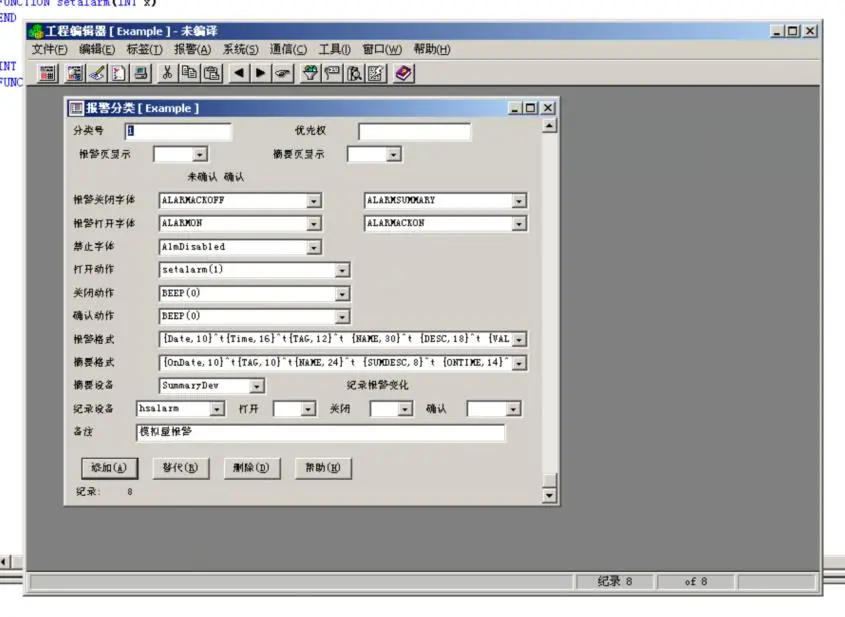Click the form scrollbar down arrow
The width and height of the screenshot is (845, 617).
pos(549,495)
